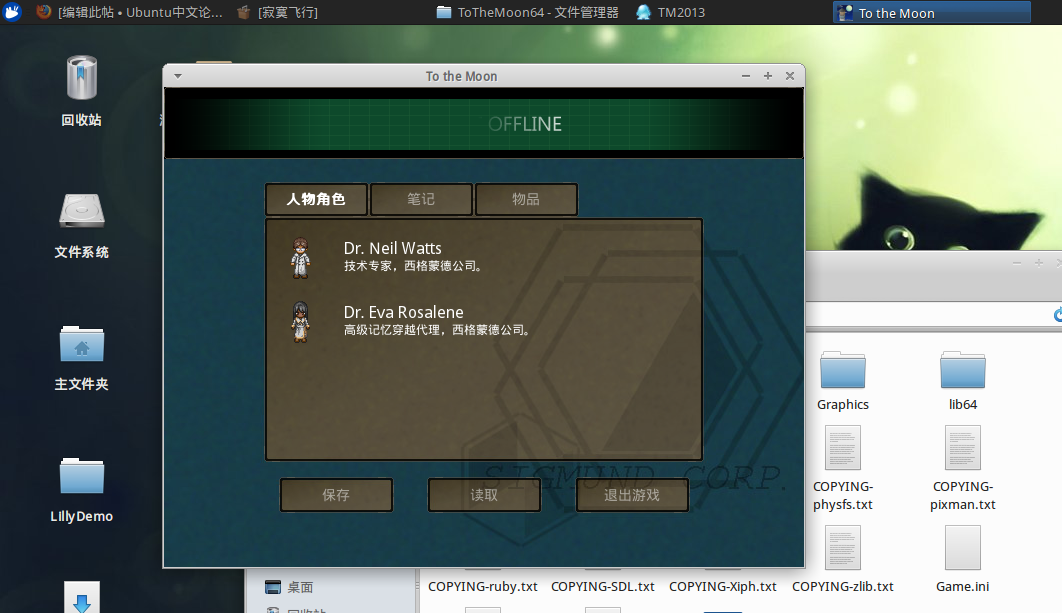Switch to the [寂寞飞行] taskbar window
Image resolution: width=1062 pixels, height=613 pixels.
pyautogui.click(x=277, y=12)
